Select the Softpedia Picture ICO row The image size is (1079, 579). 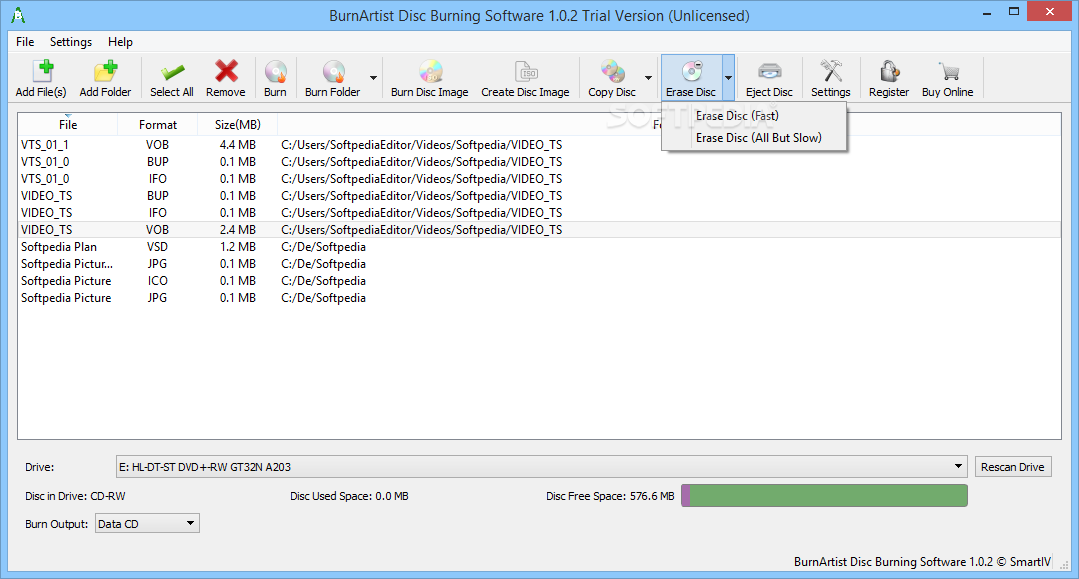point(539,281)
